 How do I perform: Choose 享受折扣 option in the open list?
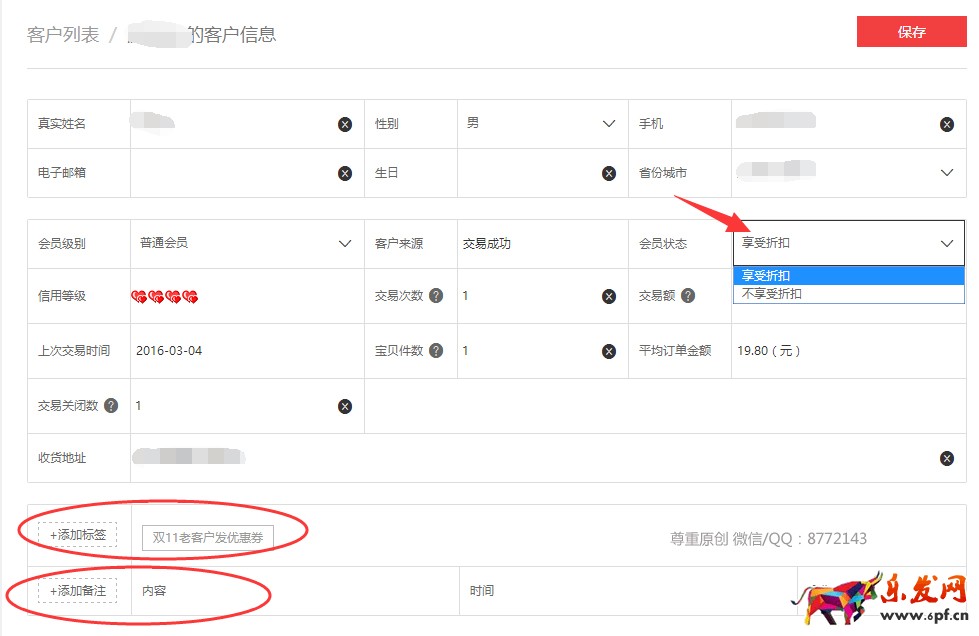point(766,276)
